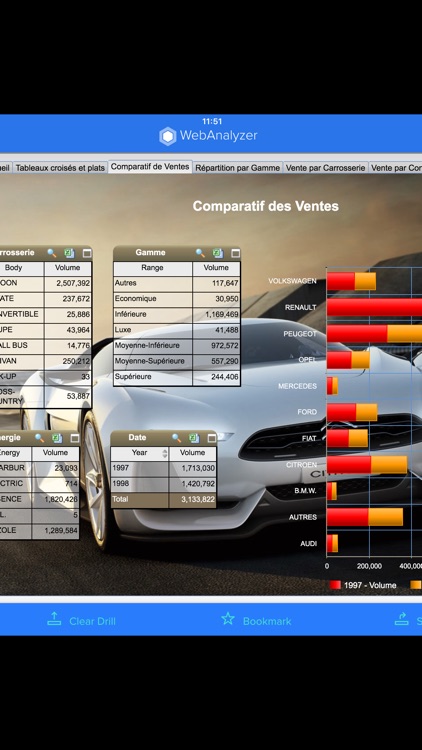This screenshot has height=750, width=422.
Task: Select the Inférieure range row
Action: click(x=177, y=315)
